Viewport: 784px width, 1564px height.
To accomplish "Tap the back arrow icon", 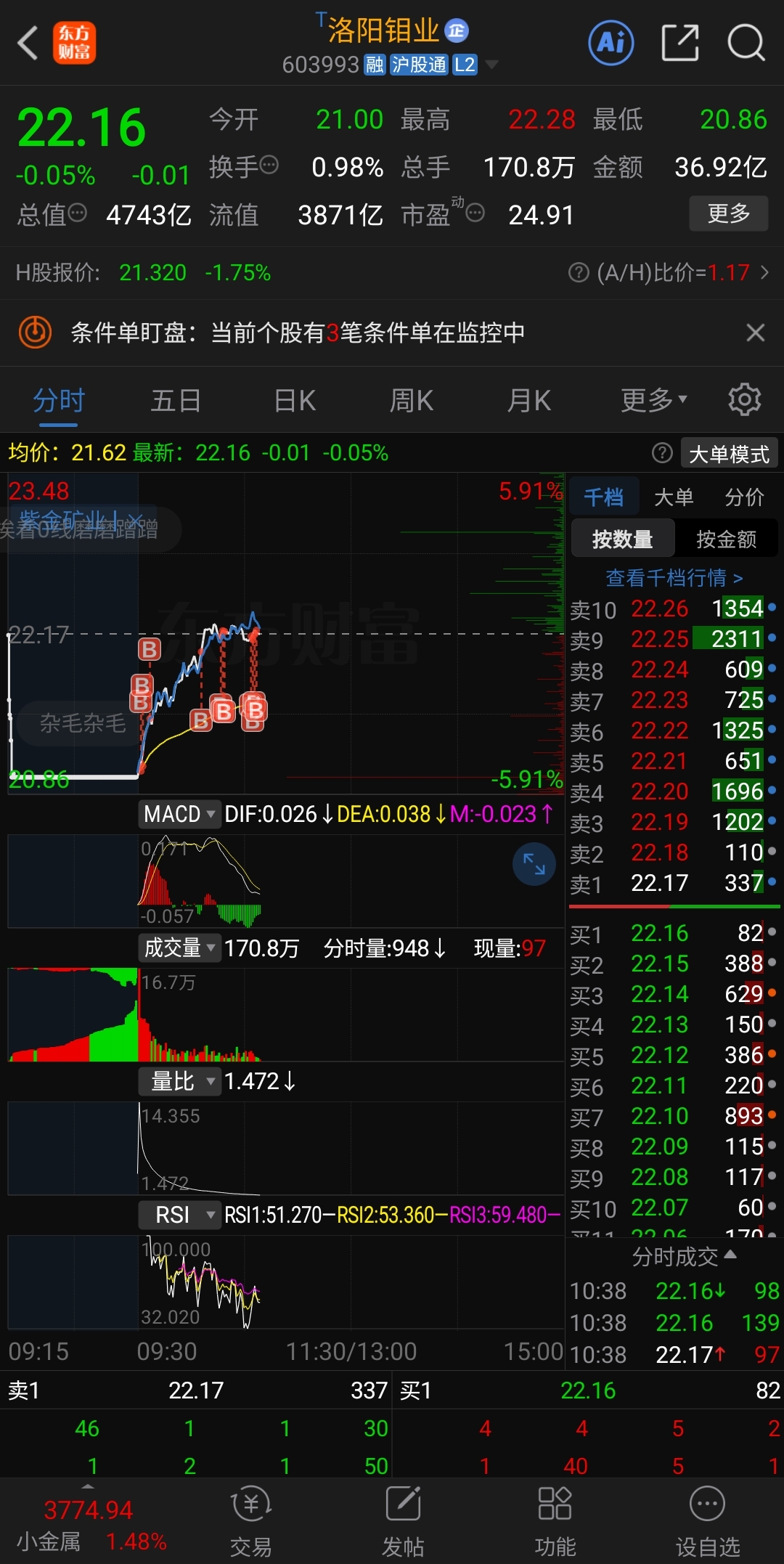I will (28, 43).
